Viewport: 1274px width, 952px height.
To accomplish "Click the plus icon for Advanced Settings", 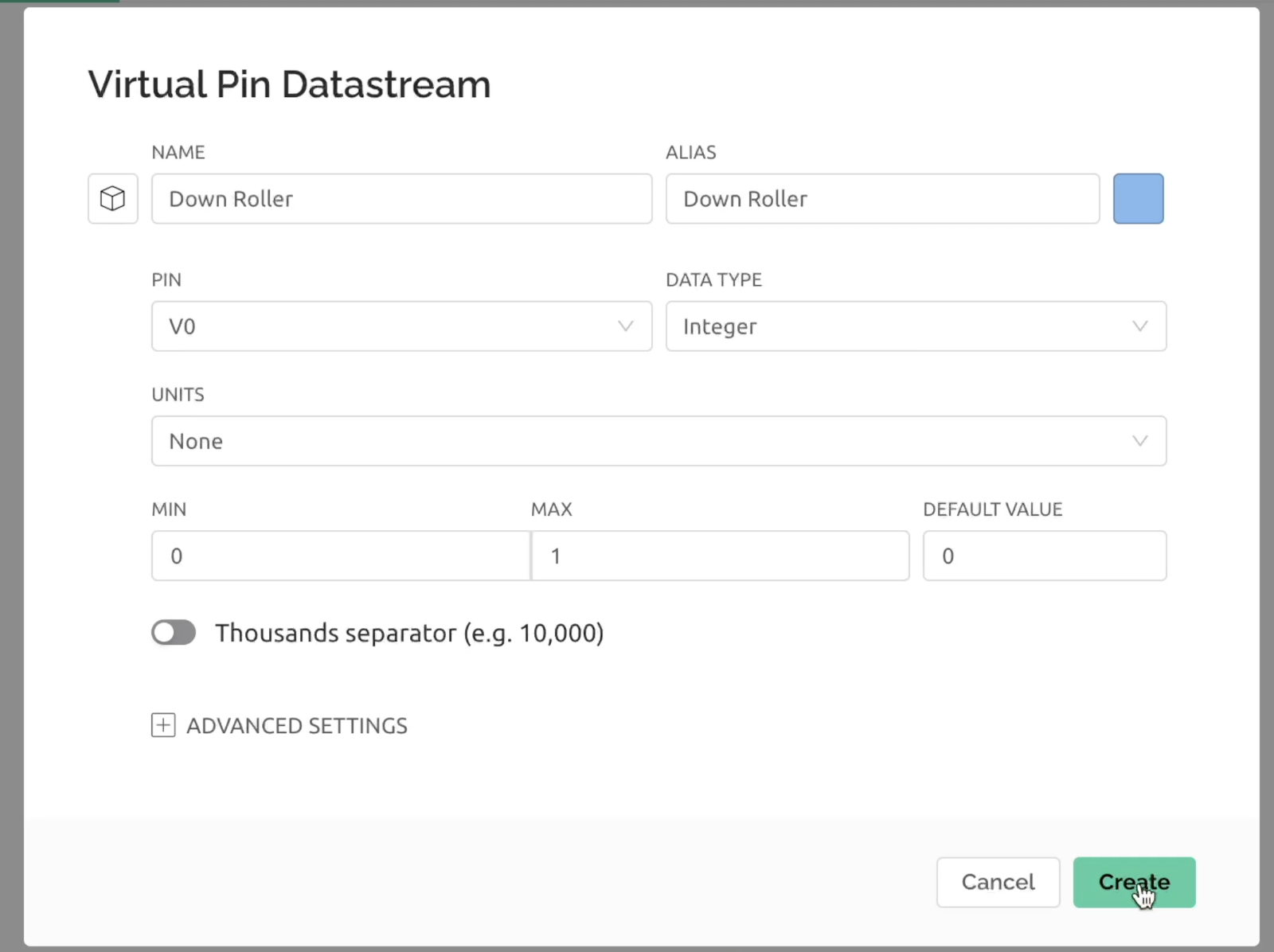I will click(x=163, y=725).
